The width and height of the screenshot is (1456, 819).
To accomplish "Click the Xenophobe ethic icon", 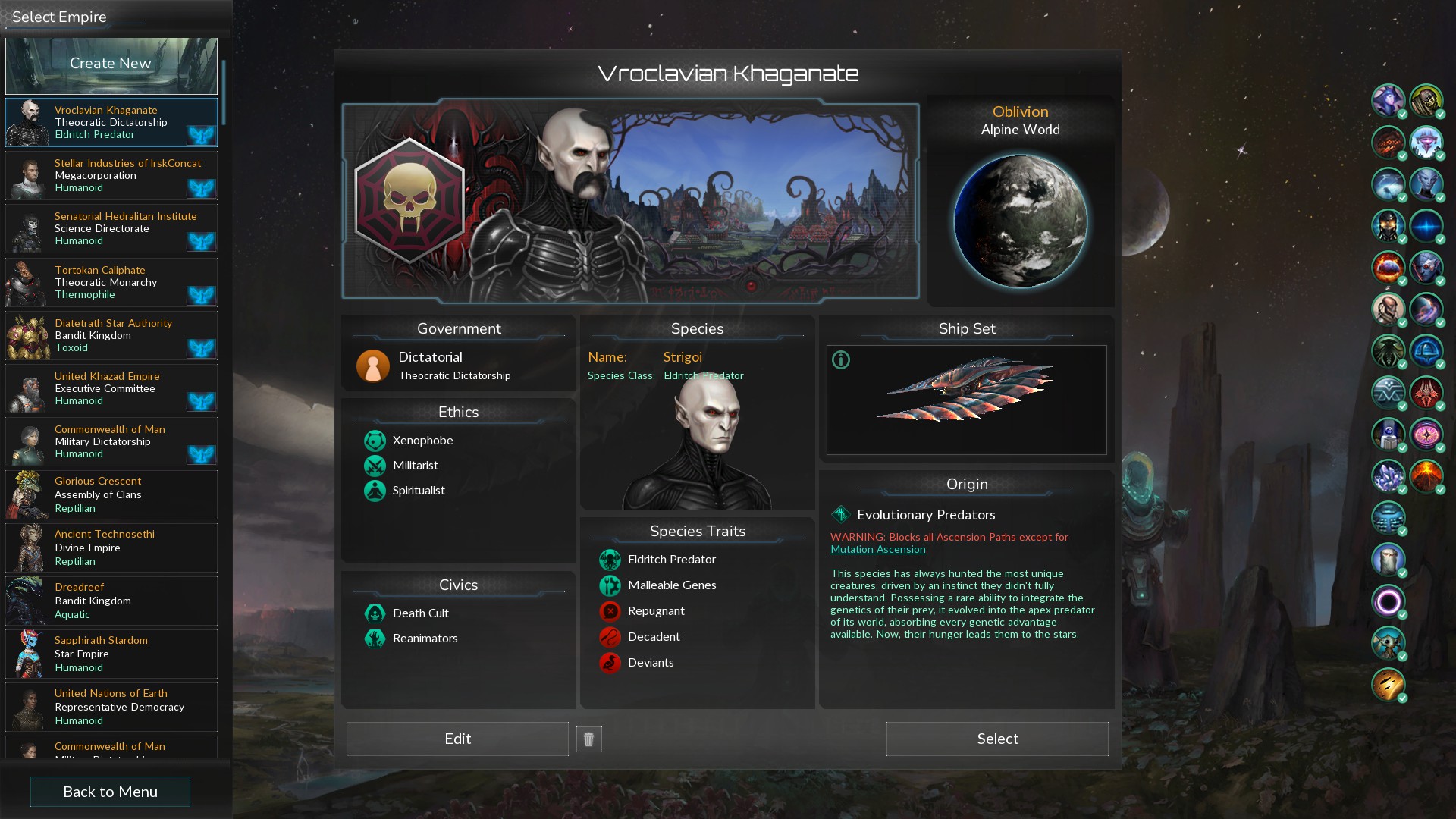I will tap(375, 441).
